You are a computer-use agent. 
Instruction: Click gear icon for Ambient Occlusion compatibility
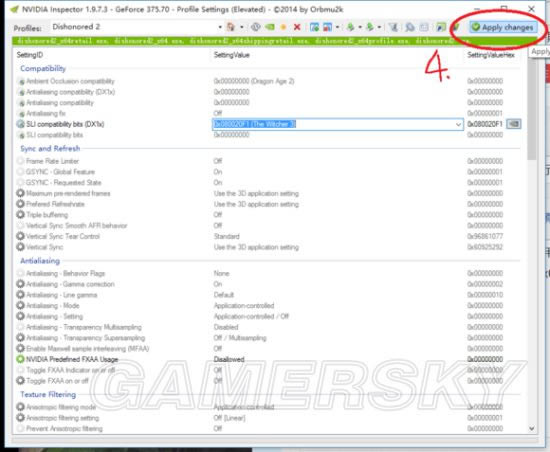pyautogui.click(x=21, y=81)
